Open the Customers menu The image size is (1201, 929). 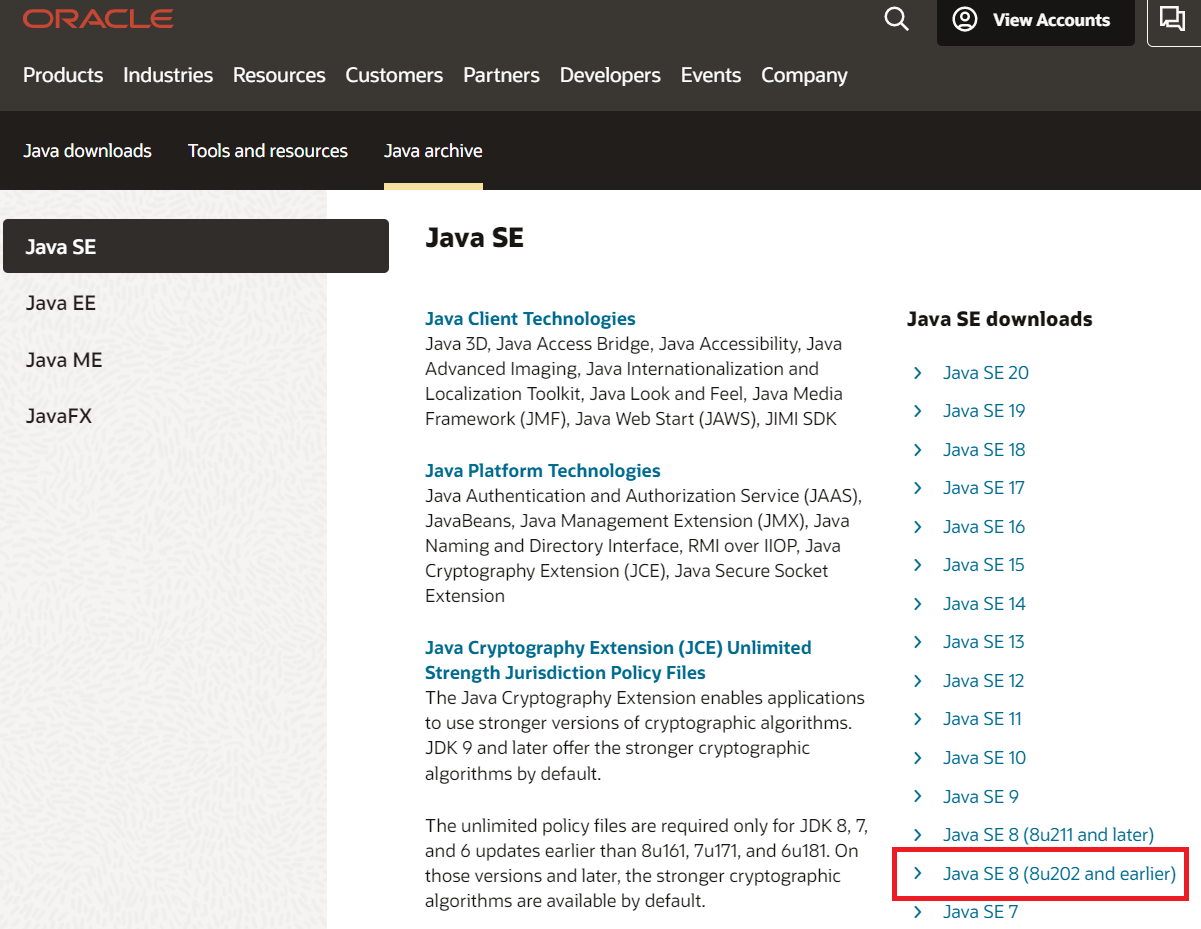click(394, 75)
